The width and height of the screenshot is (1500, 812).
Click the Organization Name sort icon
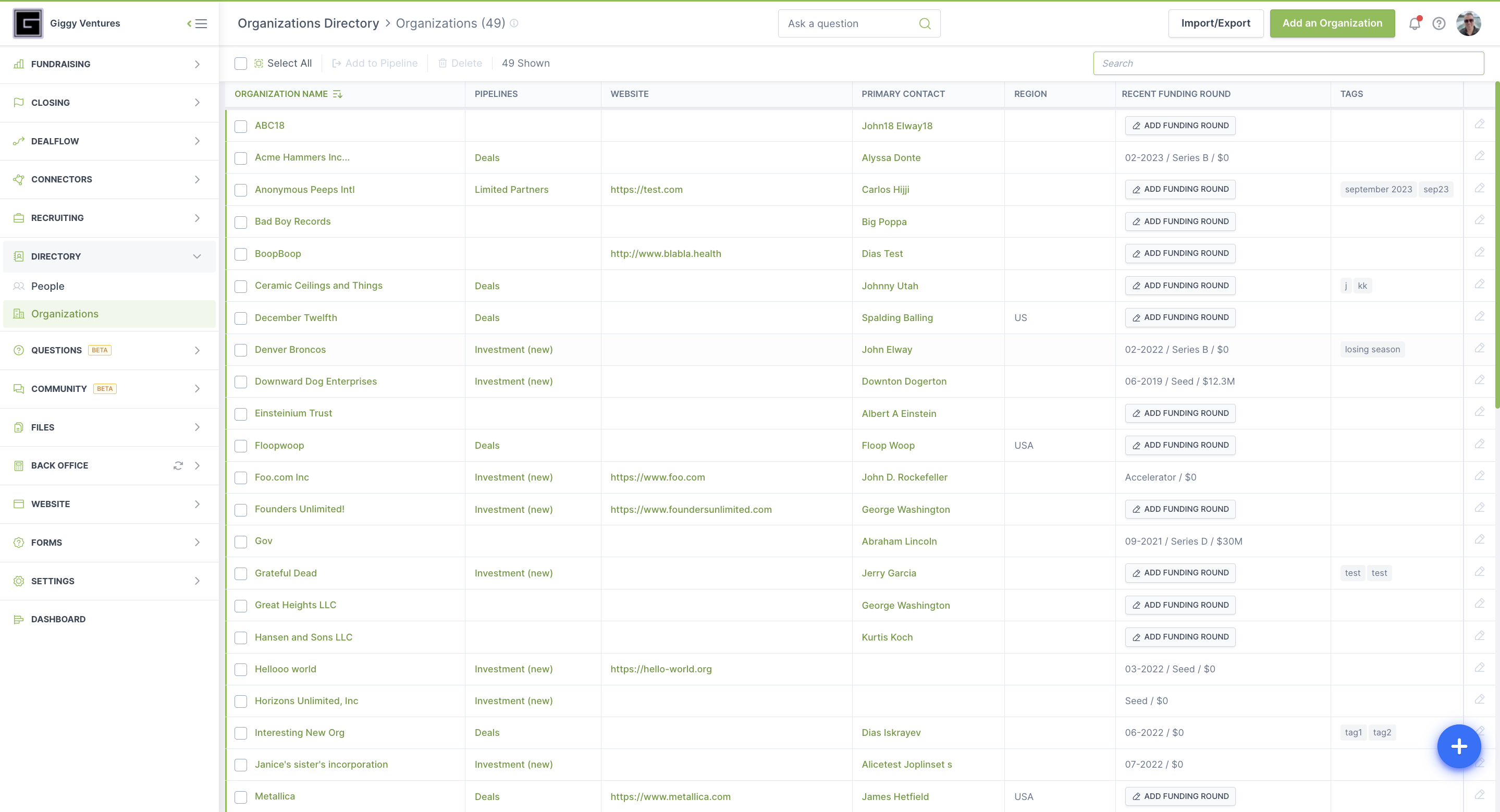[337, 94]
